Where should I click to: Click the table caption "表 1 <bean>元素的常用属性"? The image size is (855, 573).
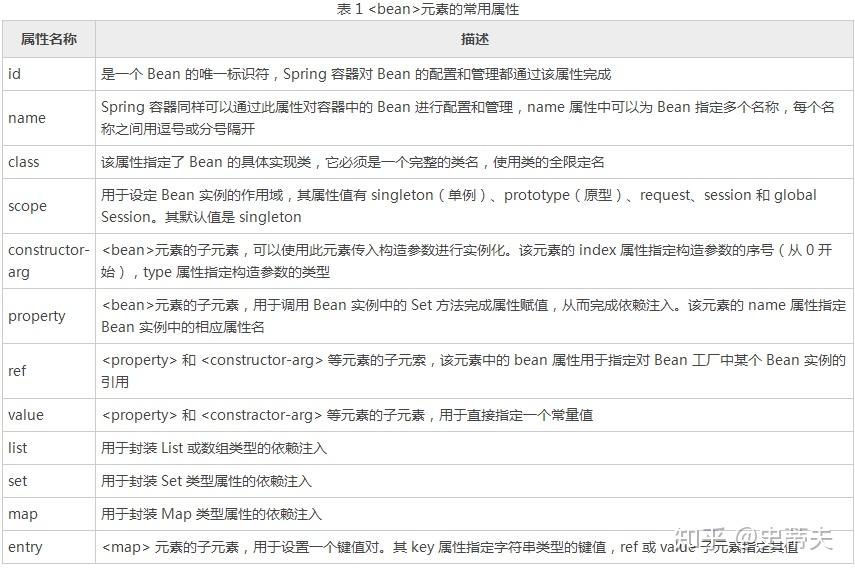coord(428,9)
